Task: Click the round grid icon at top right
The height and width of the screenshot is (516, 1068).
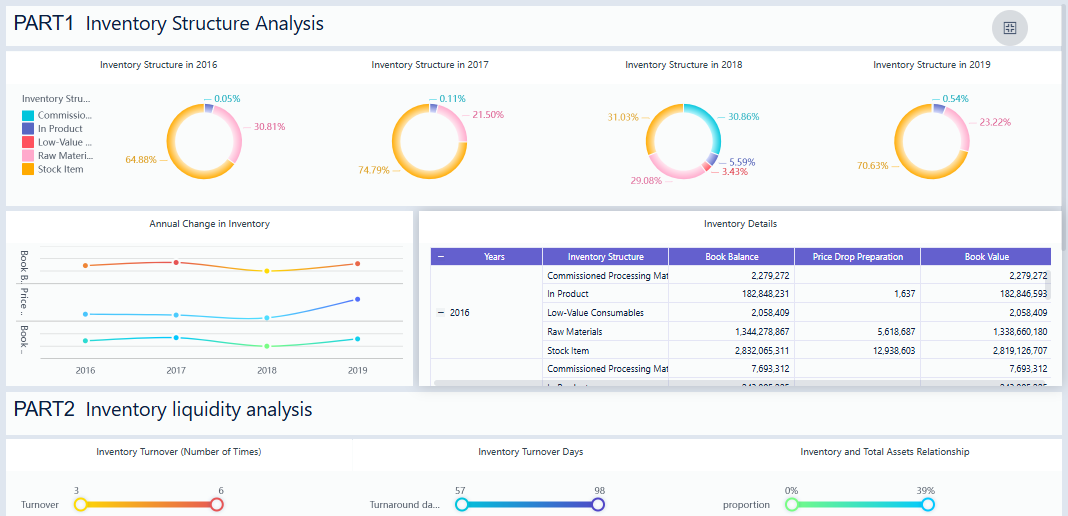Action: coord(1009,27)
